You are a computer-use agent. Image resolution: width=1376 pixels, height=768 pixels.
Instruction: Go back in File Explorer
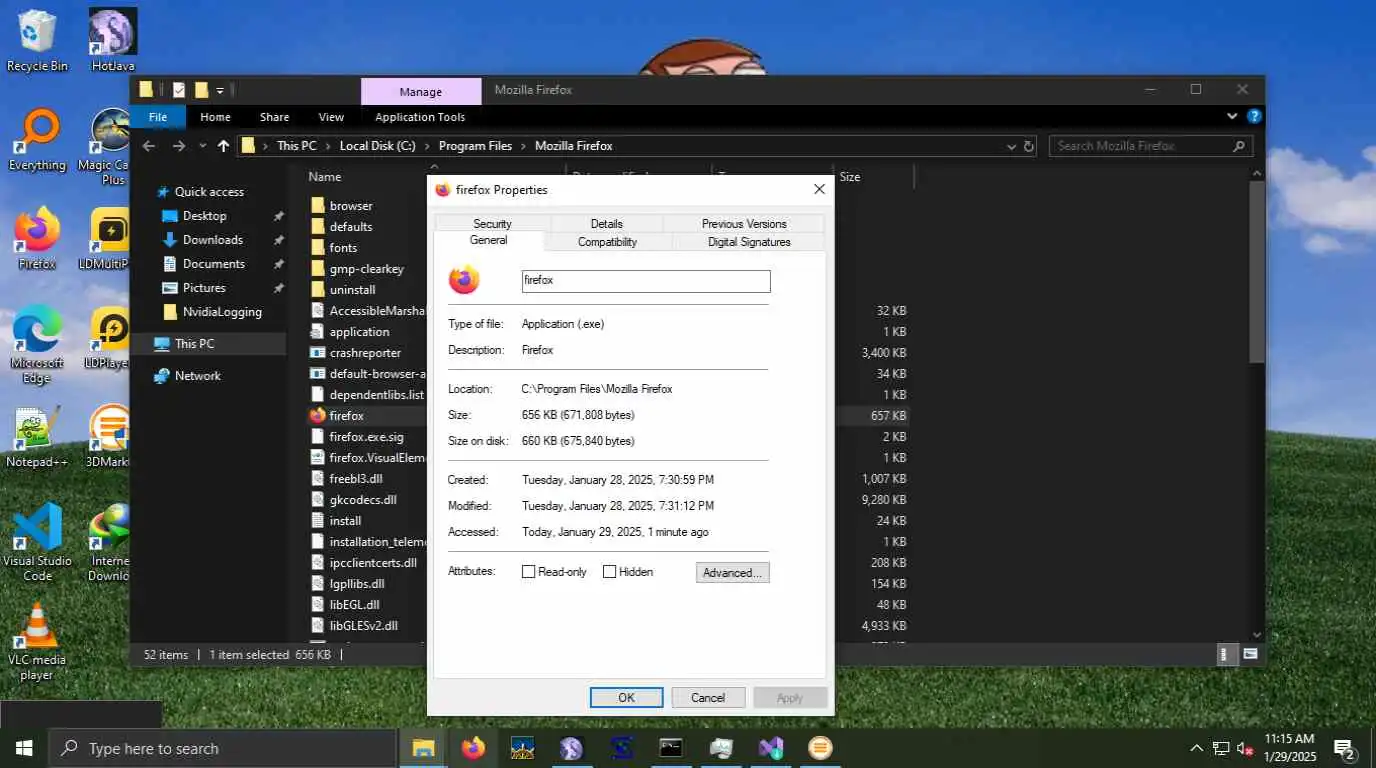tap(149, 146)
